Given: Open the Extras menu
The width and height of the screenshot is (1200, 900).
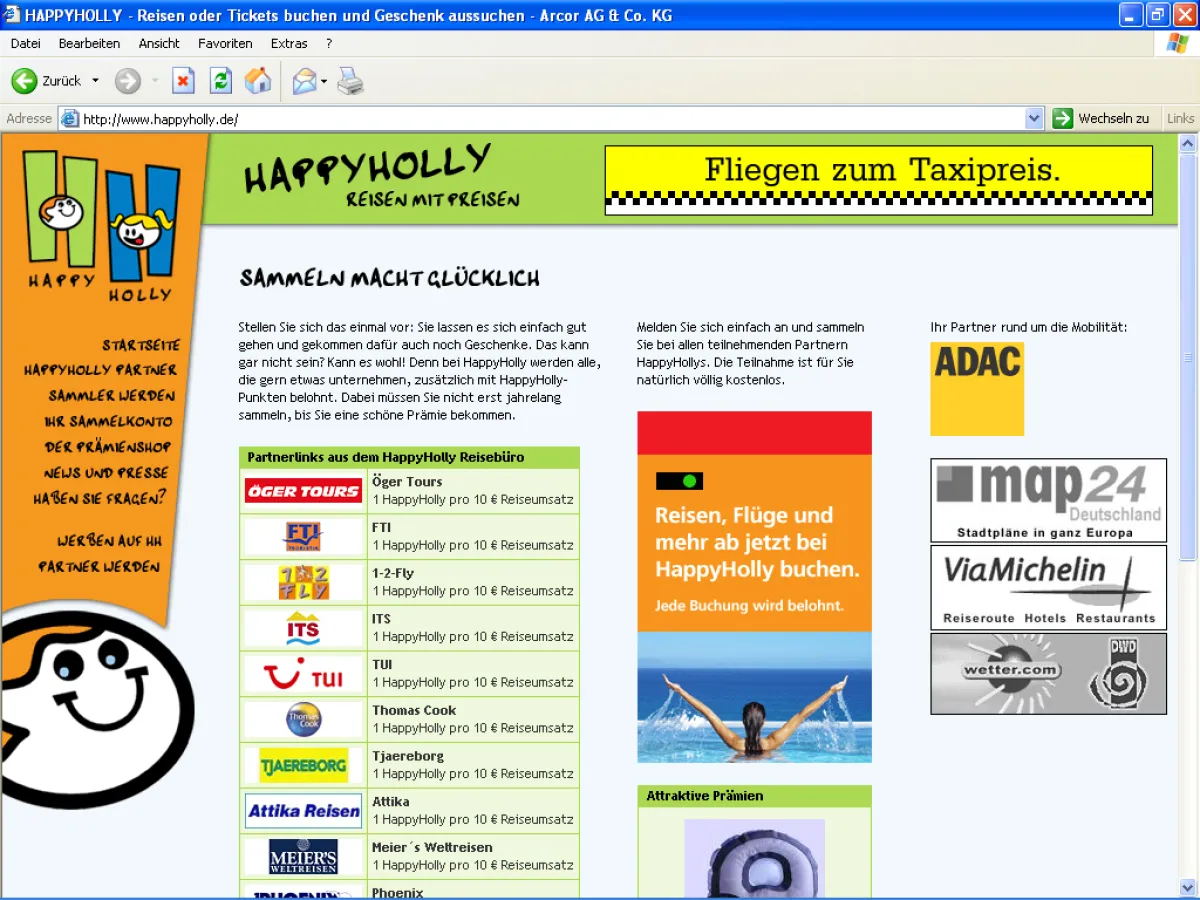Looking at the screenshot, I should [289, 43].
